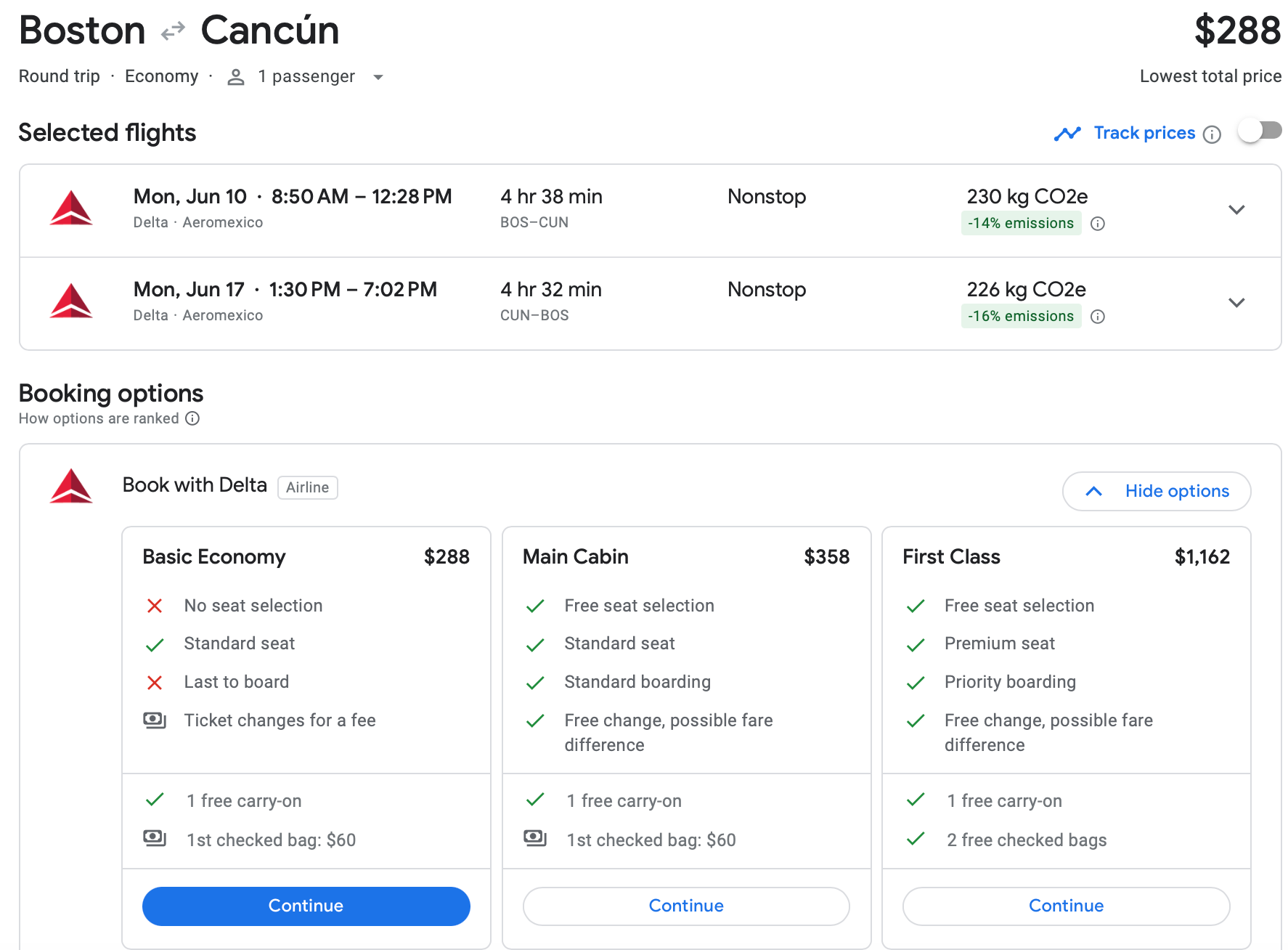This screenshot has height=950, width=1288.
Task: Continue with First Class fare
Action: point(1066,906)
